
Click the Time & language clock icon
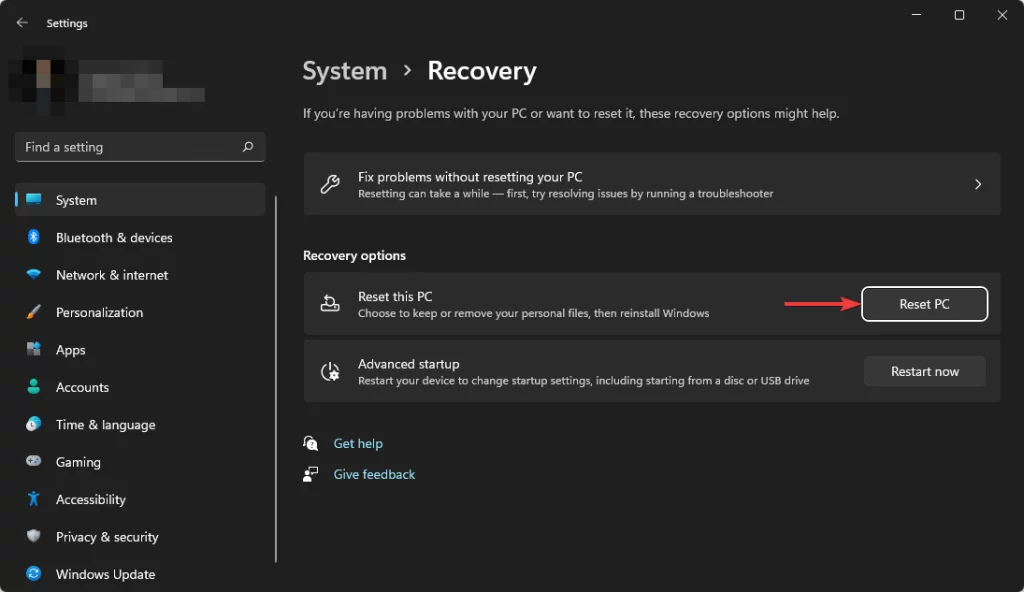[x=31, y=424]
